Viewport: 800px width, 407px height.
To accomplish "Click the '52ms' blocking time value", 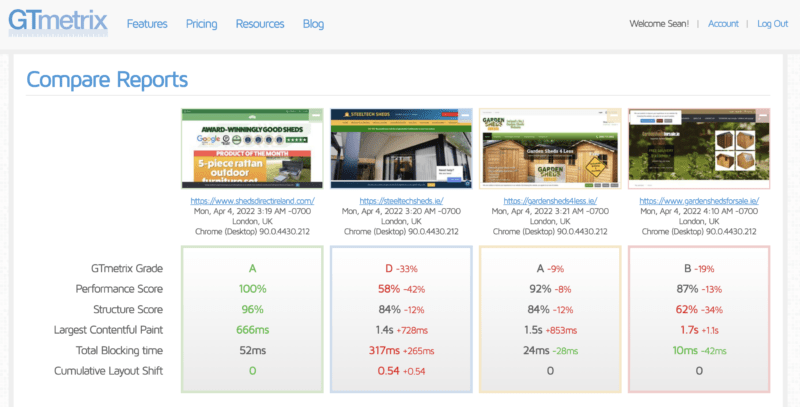I will 253,350.
